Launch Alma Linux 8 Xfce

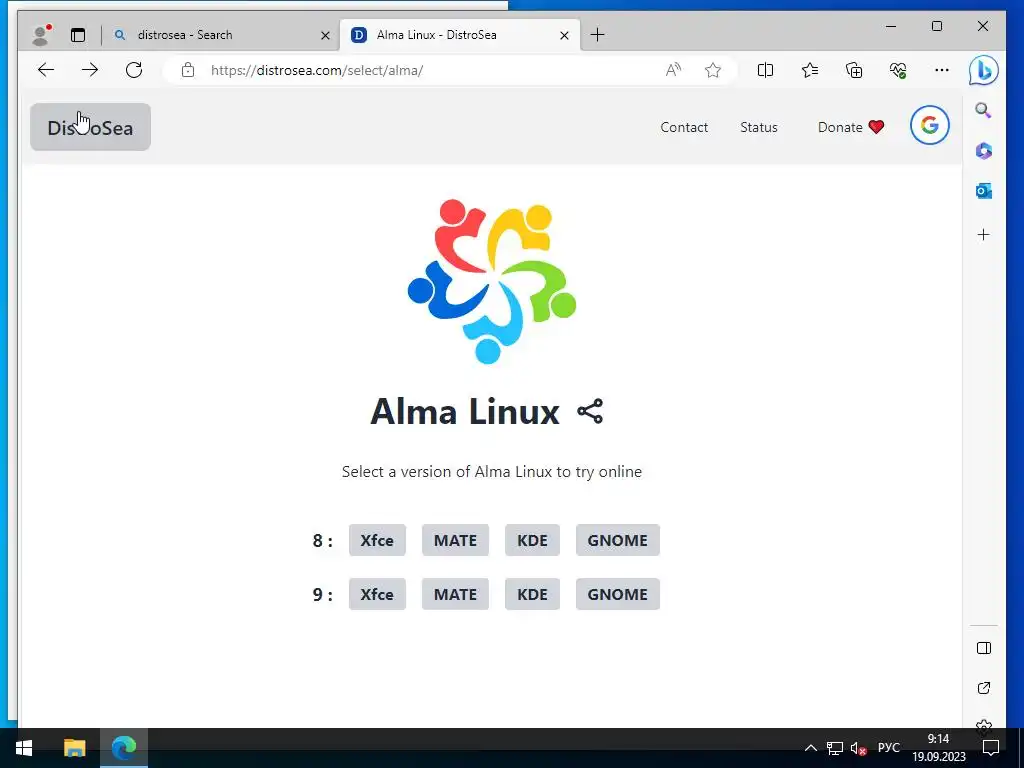(x=377, y=540)
